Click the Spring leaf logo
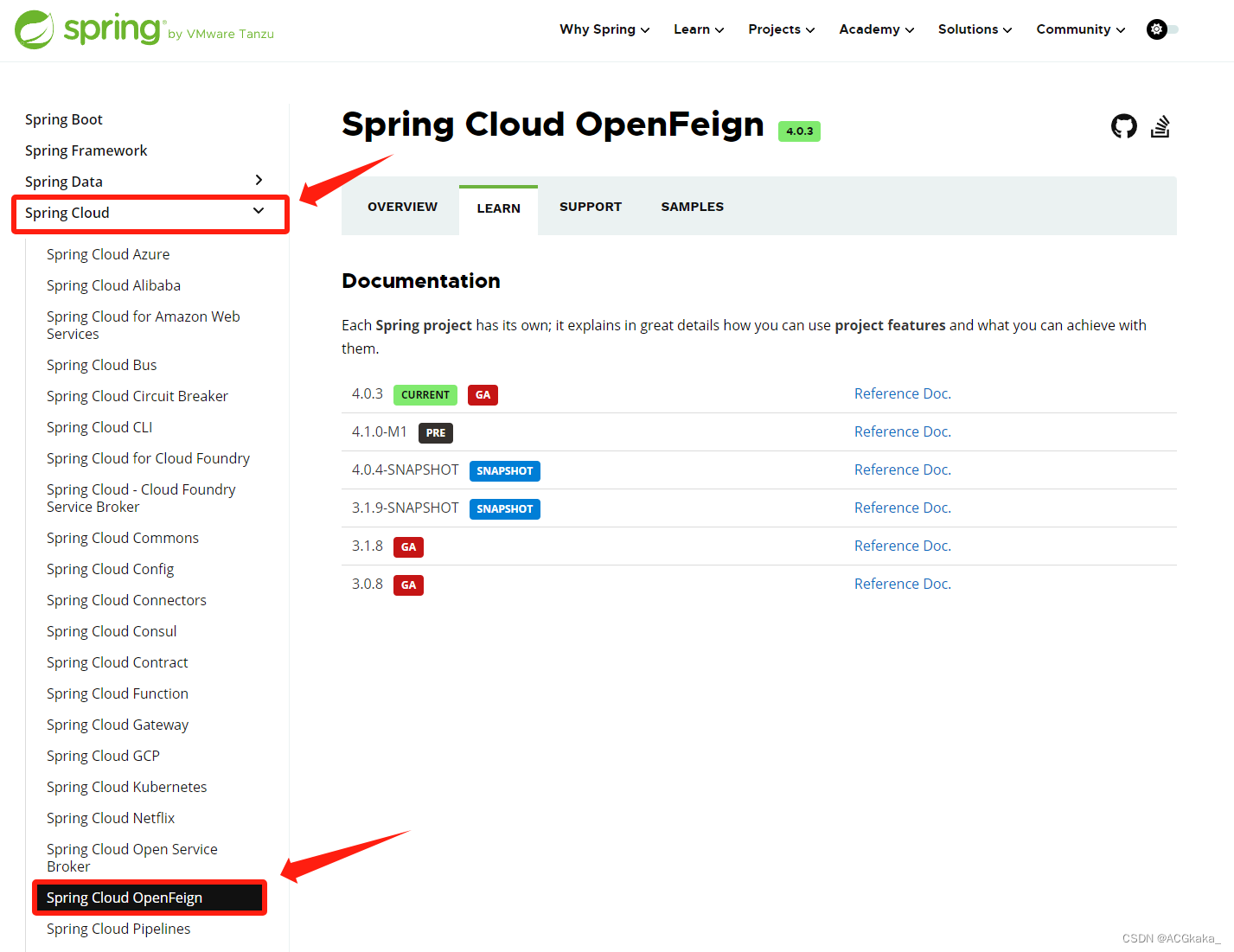 tap(34, 29)
